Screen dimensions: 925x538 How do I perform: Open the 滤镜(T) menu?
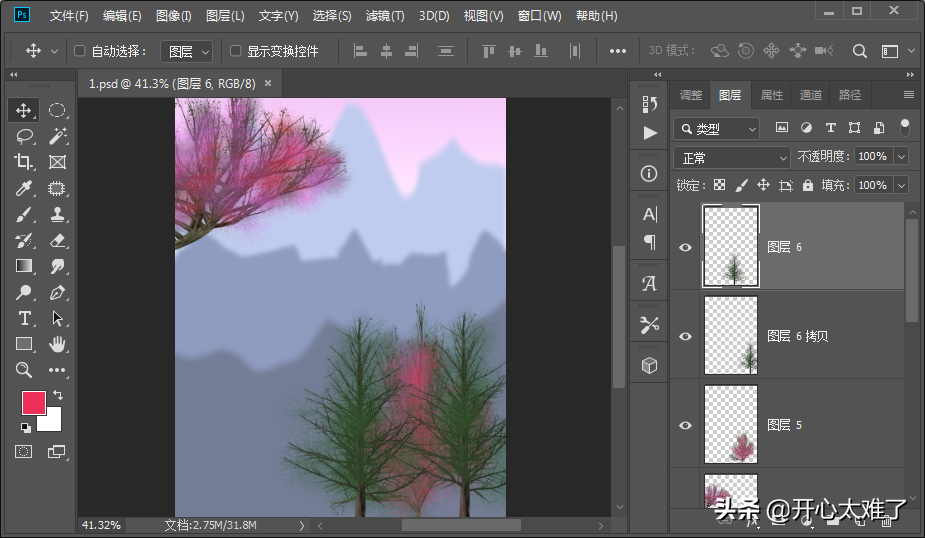click(x=385, y=16)
